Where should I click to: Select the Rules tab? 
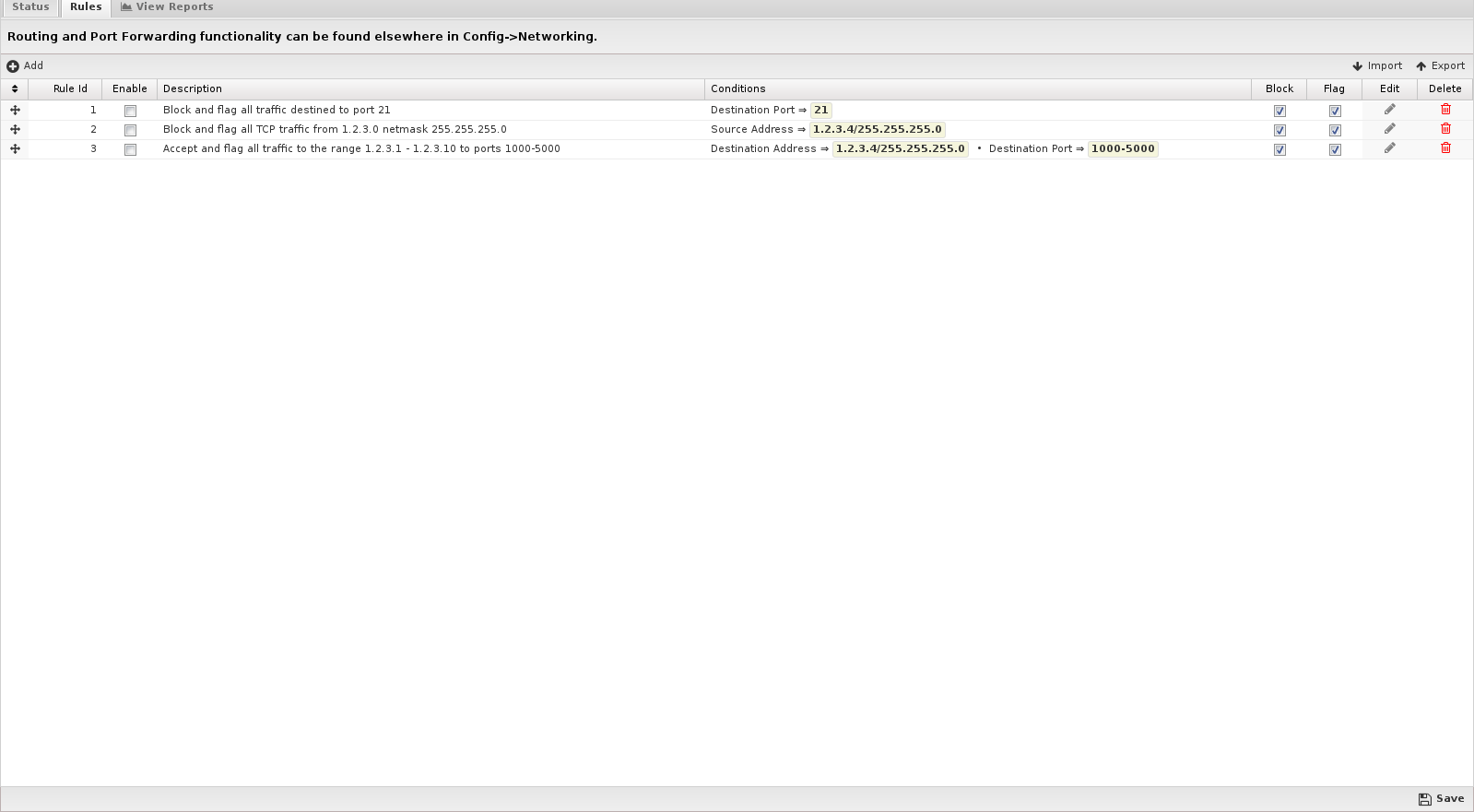(86, 7)
